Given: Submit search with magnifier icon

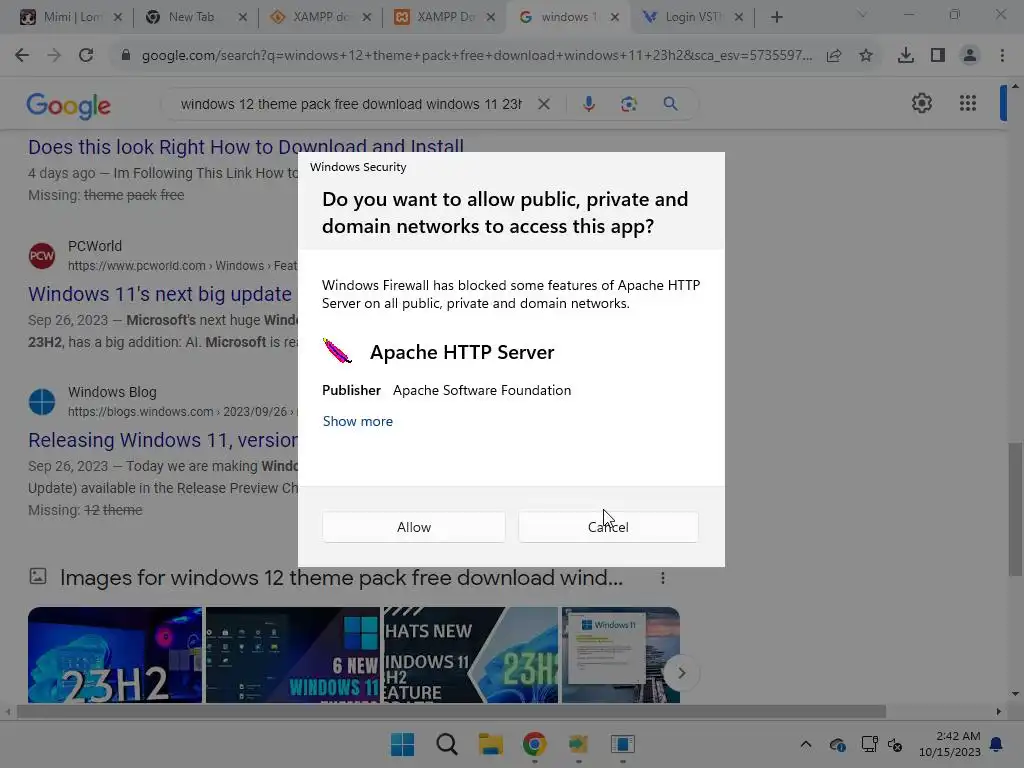Looking at the screenshot, I should [670, 104].
